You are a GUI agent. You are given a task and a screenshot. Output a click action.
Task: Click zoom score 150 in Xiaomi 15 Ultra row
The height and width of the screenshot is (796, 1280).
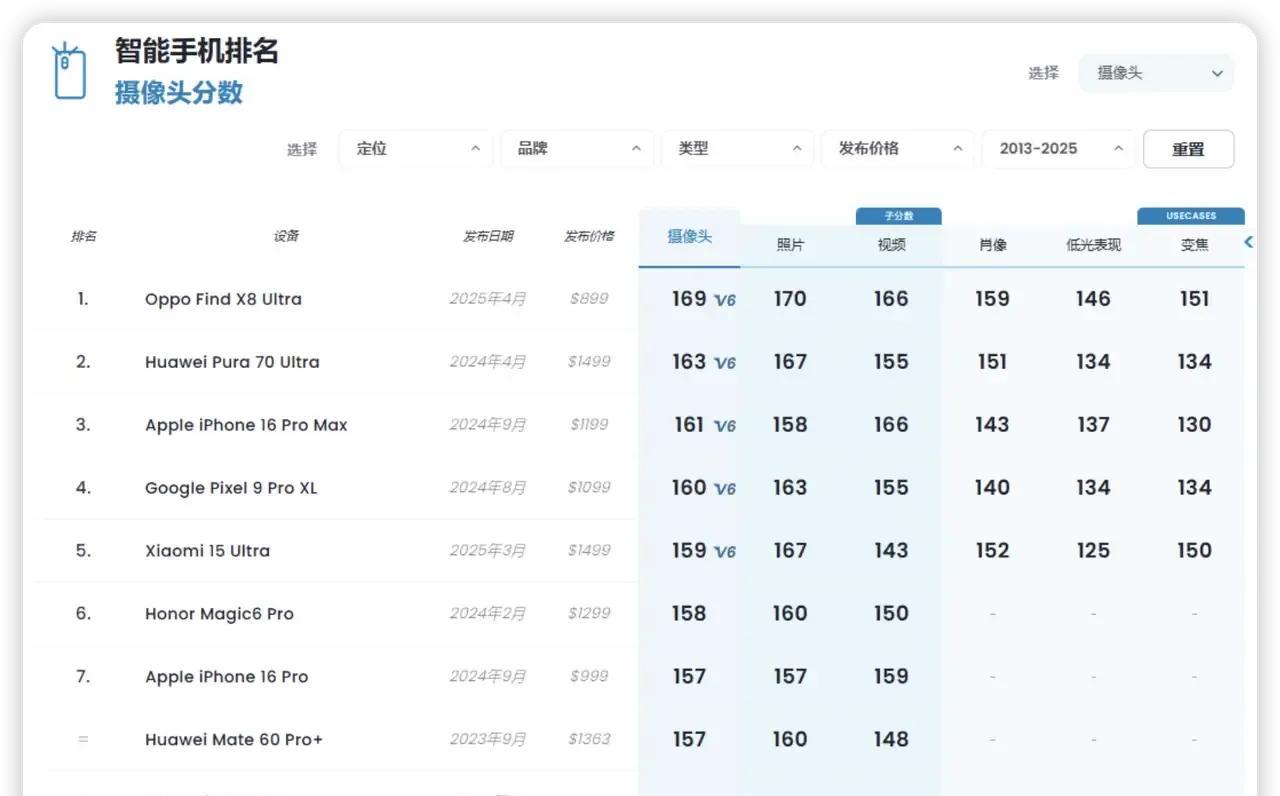point(1194,551)
